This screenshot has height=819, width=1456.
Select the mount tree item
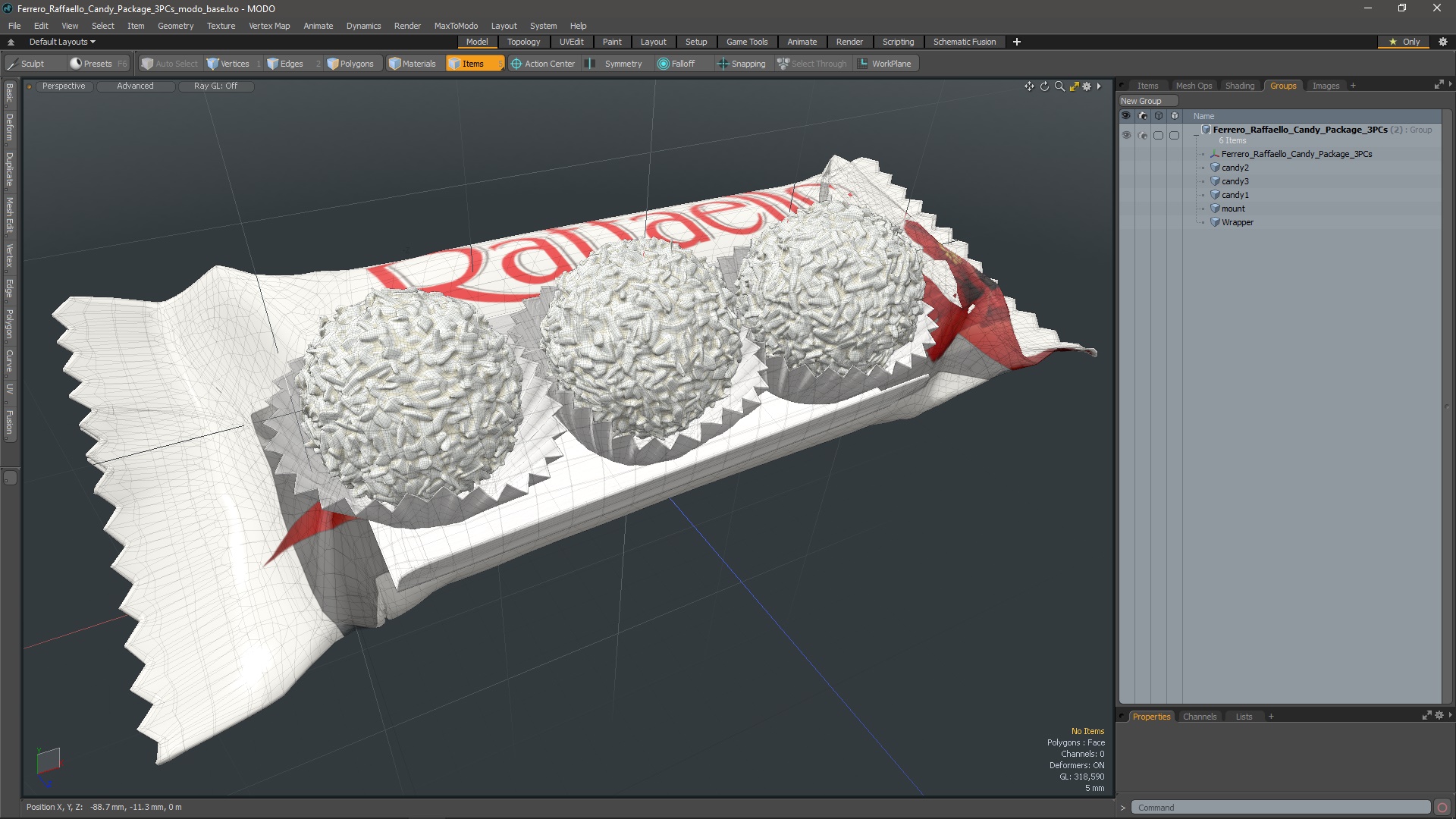[x=1233, y=209]
